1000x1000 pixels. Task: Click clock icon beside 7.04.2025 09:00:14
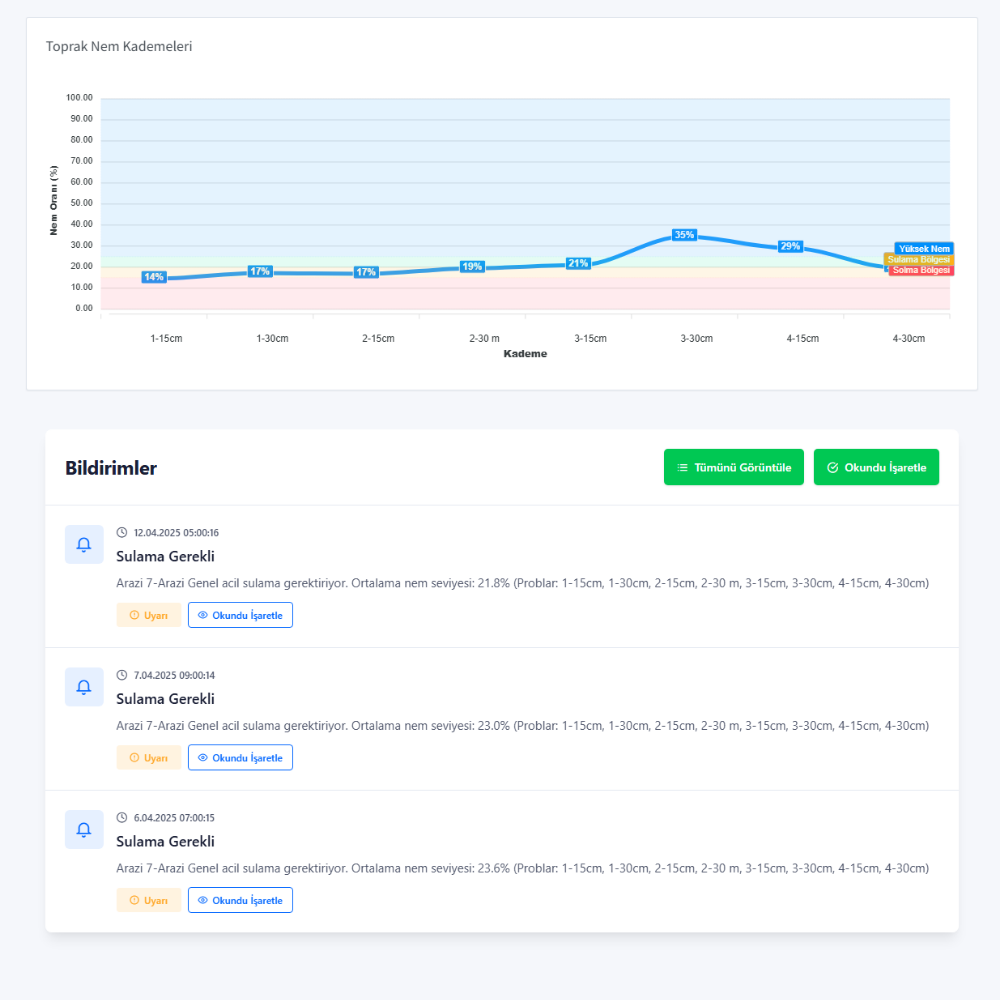pos(122,675)
